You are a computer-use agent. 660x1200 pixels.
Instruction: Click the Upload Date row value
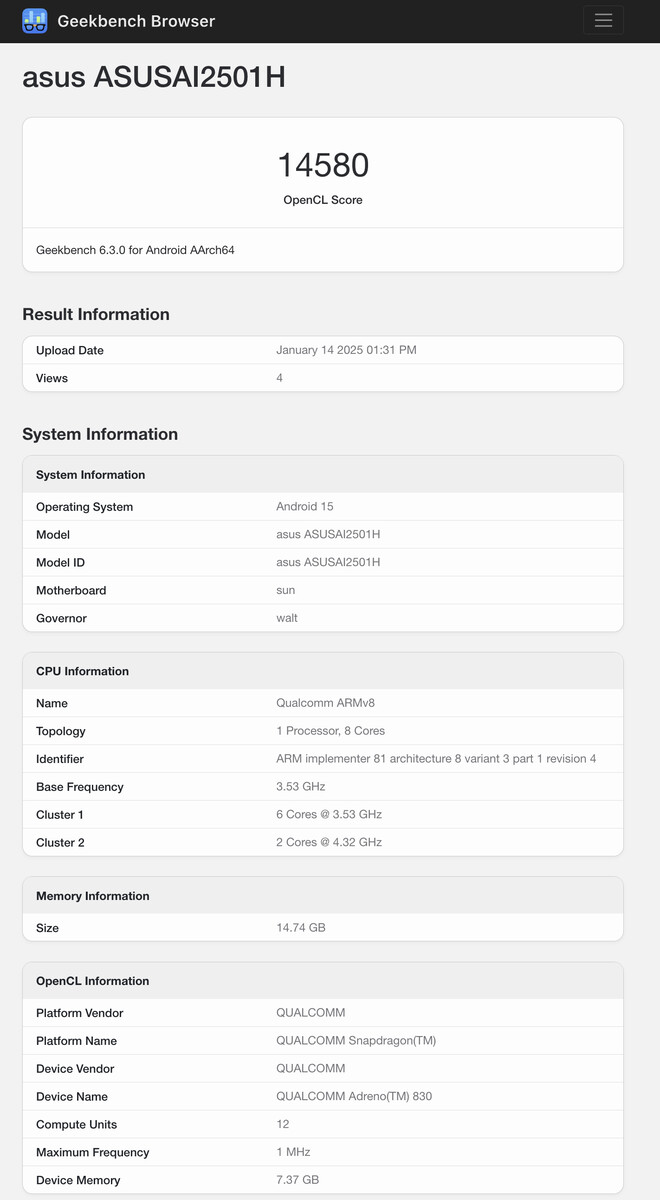pos(346,350)
